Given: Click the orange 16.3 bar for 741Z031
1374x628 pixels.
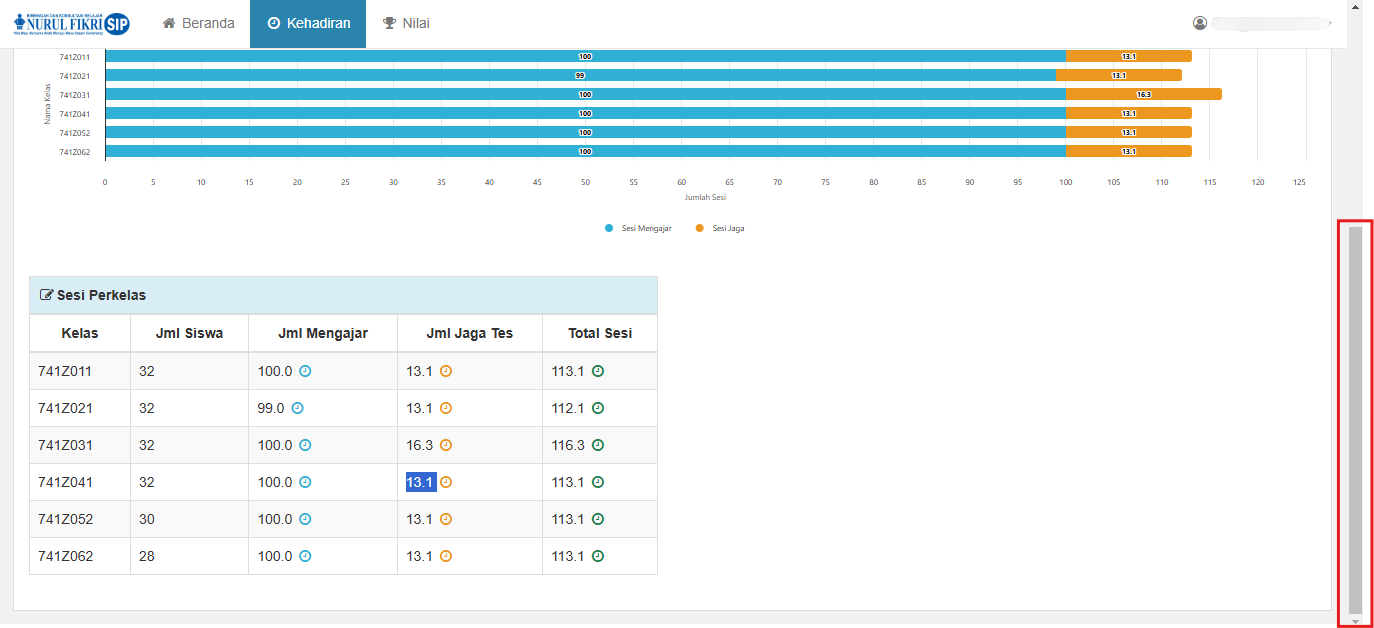Looking at the screenshot, I should coord(1143,94).
